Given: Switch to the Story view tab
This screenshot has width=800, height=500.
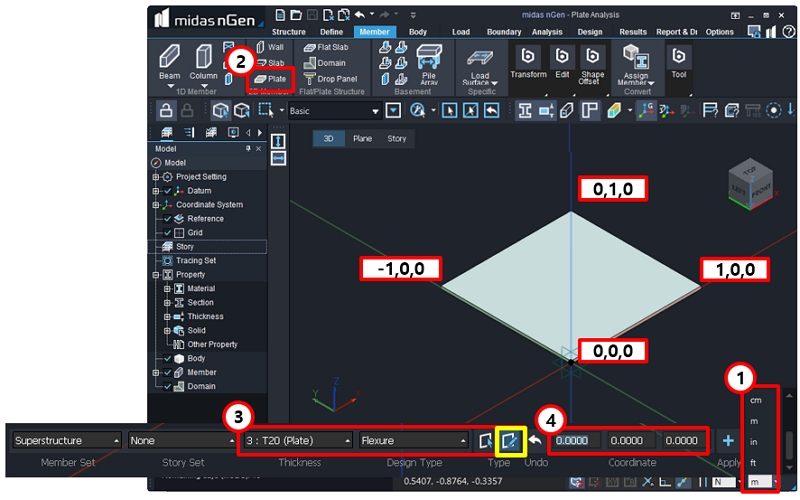Looking at the screenshot, I should (x=396, y=139).
